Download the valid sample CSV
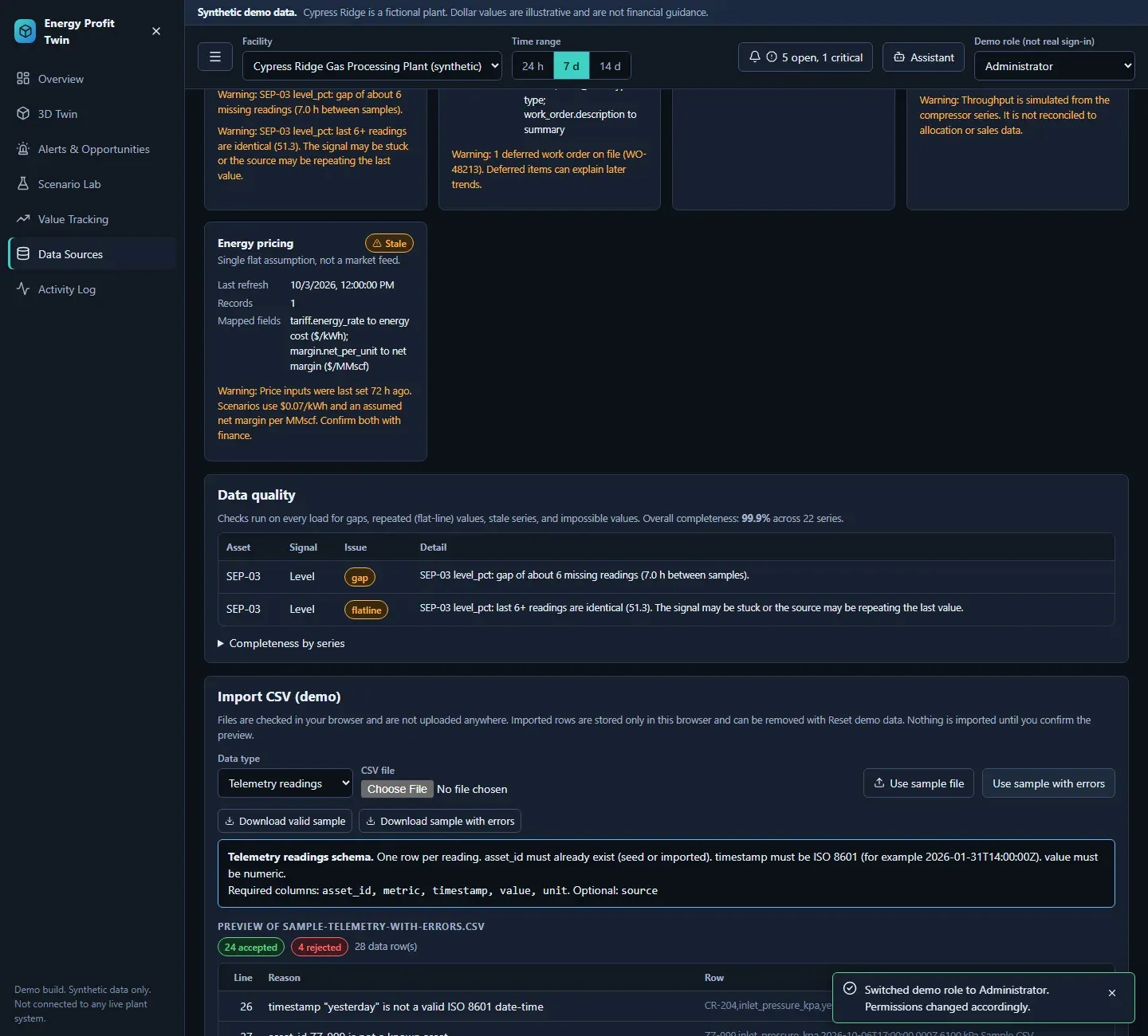Viewport: 1148px width, 1036px height. click(x=285, y=821)
